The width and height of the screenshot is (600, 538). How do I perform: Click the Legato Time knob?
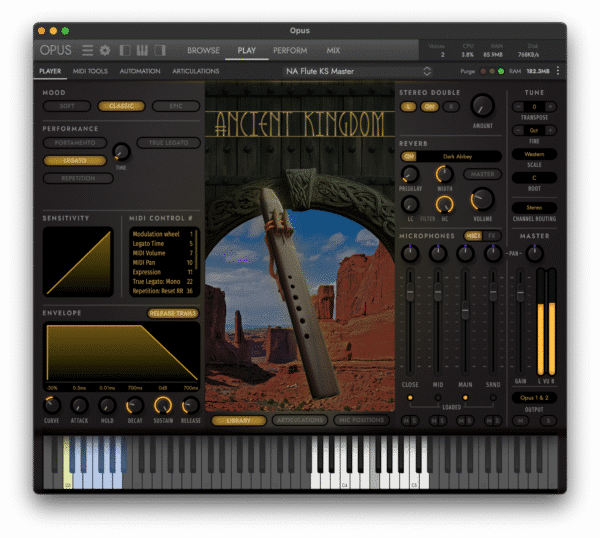[122, 152]
